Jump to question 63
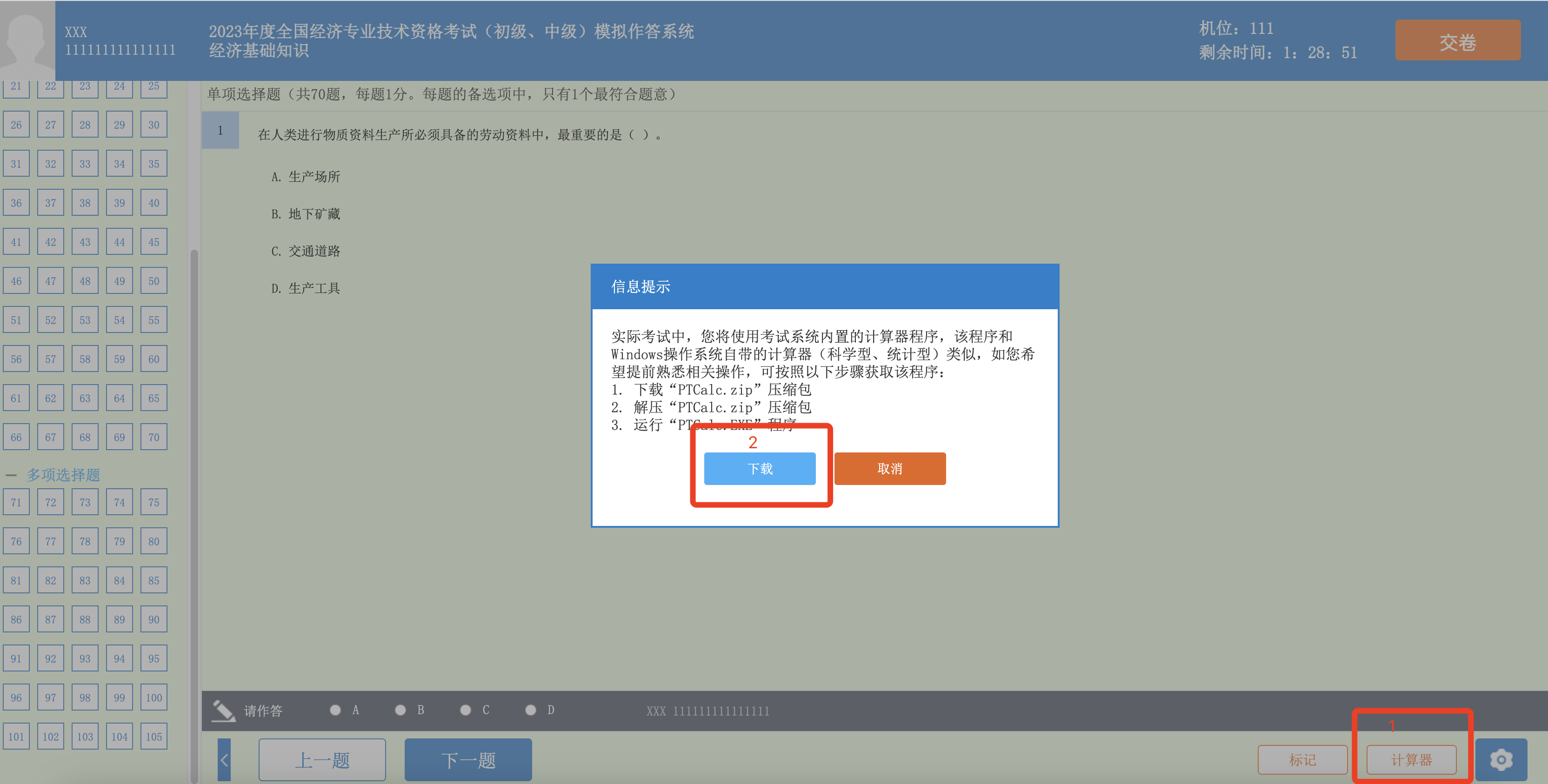The width and height of the screenshot is (1548, 784). 85,399
